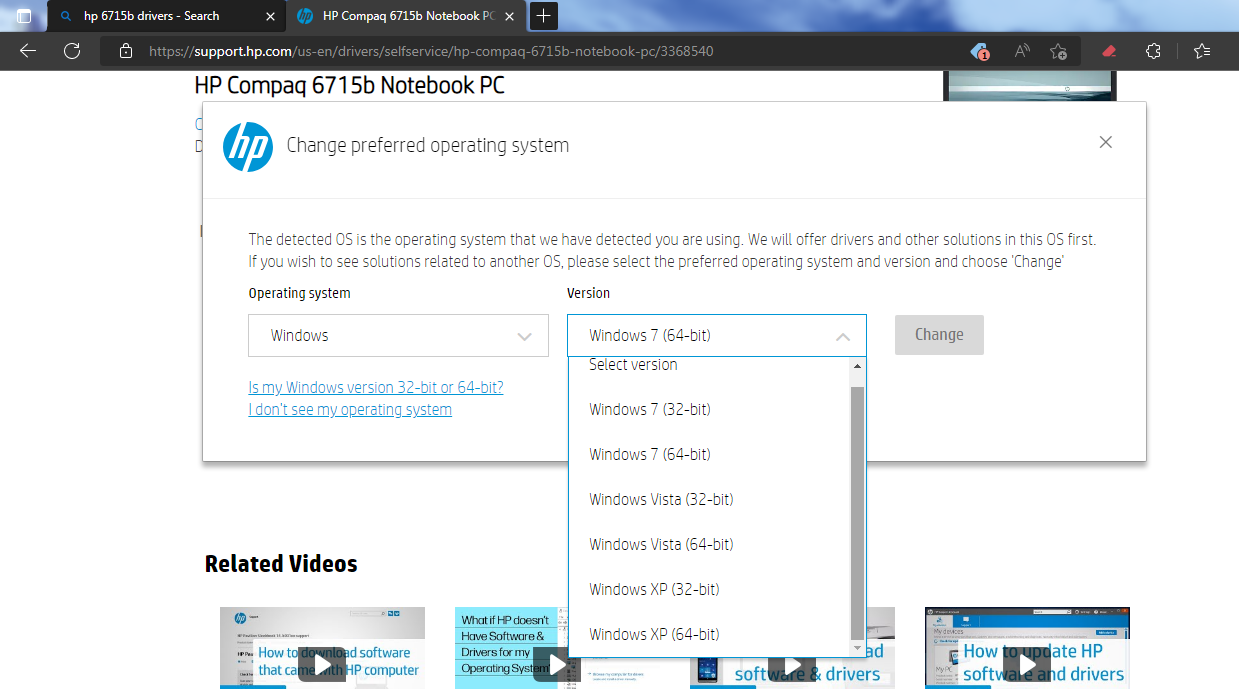
Task: Close the Change preferred operating system dialog
Action: pos(1105,142)
